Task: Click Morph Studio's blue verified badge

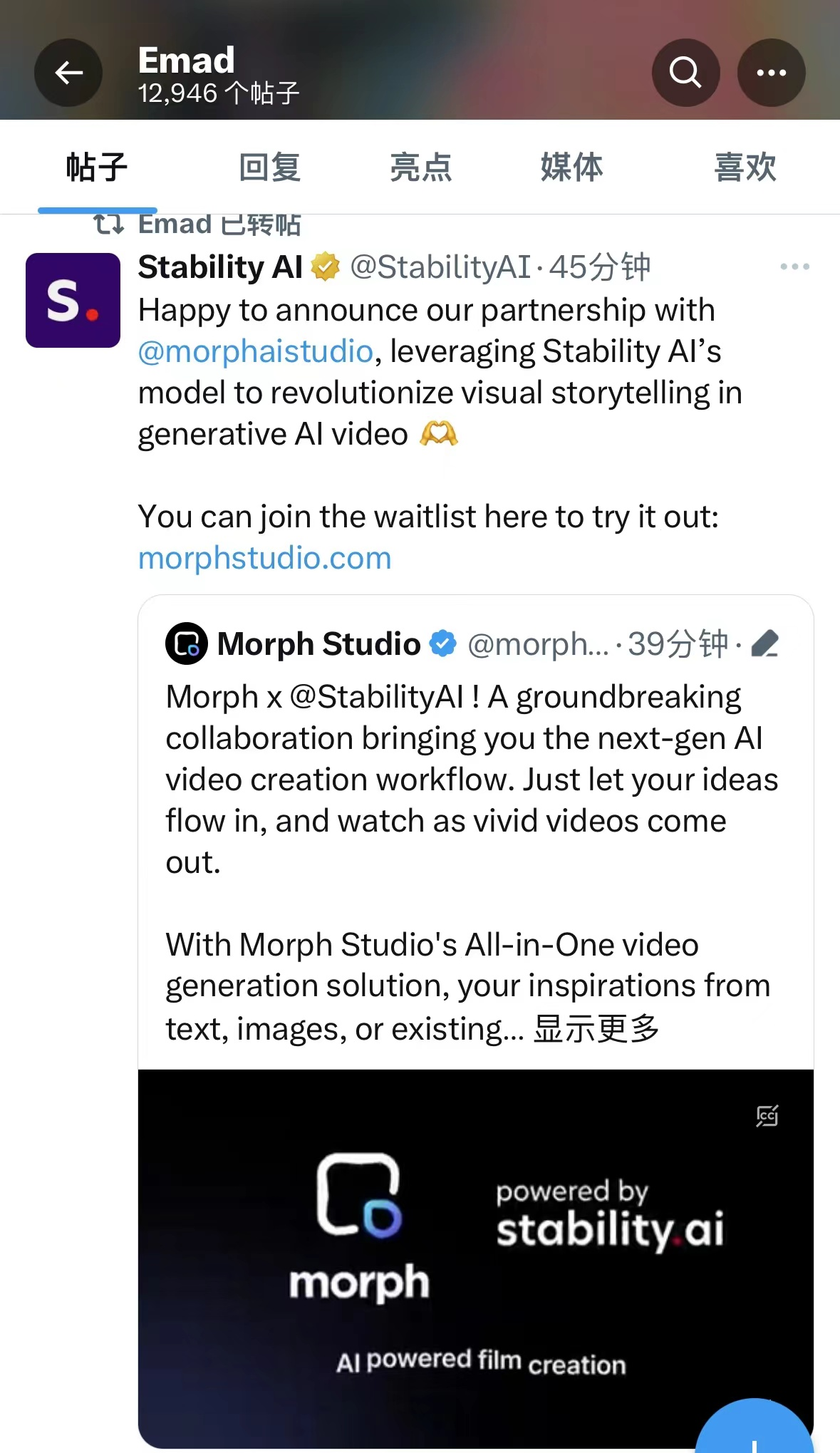Action: 442,642
